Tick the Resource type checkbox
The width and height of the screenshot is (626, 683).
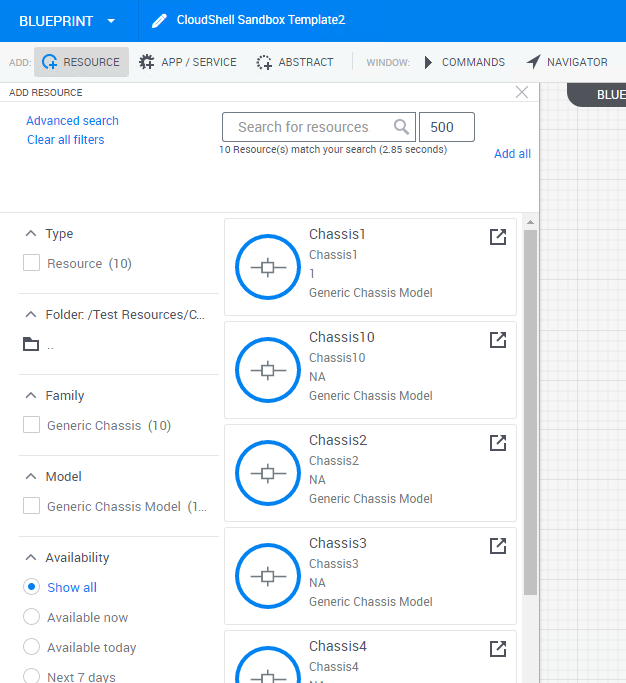click(x=31, y=263)
